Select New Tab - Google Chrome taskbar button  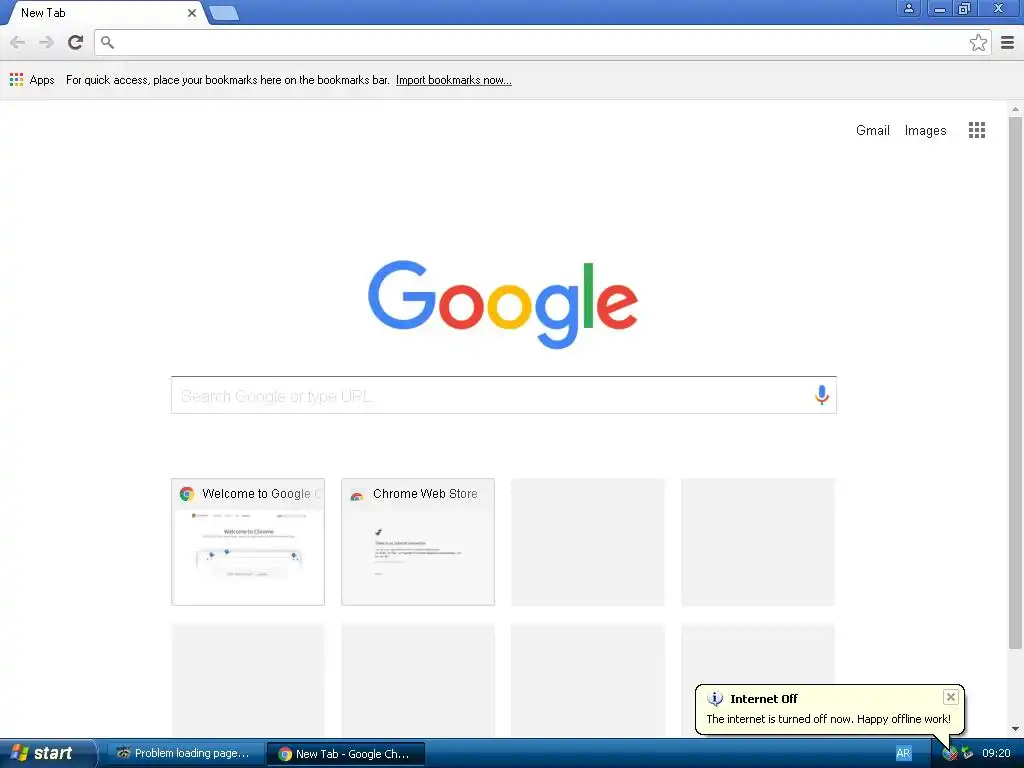point(346,754)
